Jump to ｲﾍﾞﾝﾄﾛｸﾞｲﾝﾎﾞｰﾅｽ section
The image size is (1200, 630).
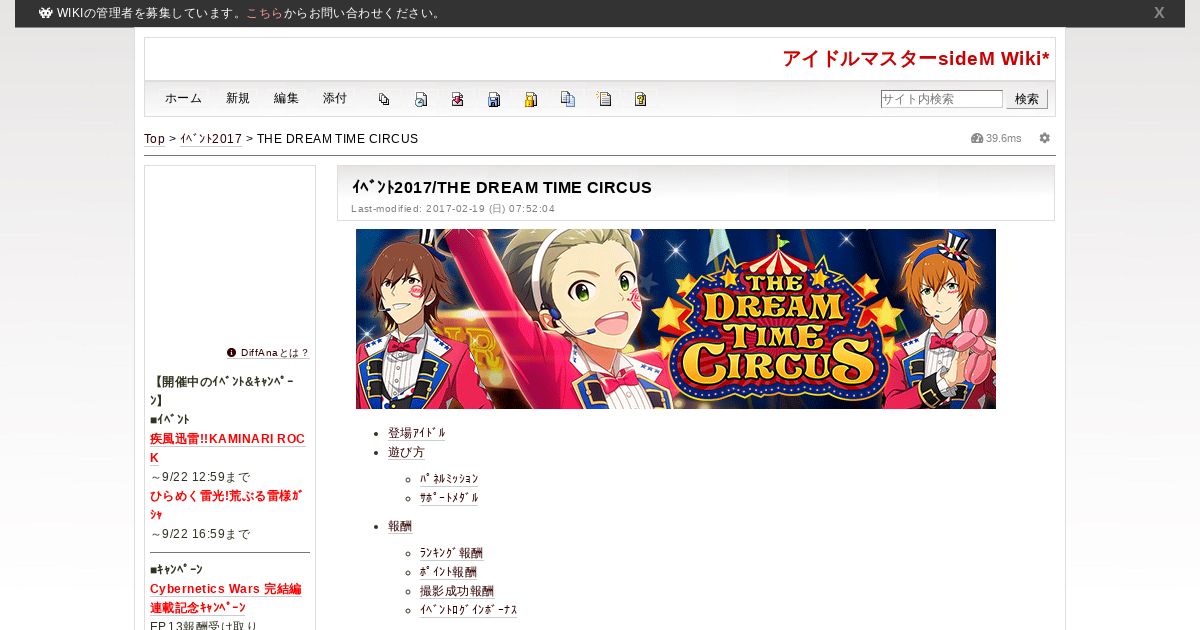(468, 610)
